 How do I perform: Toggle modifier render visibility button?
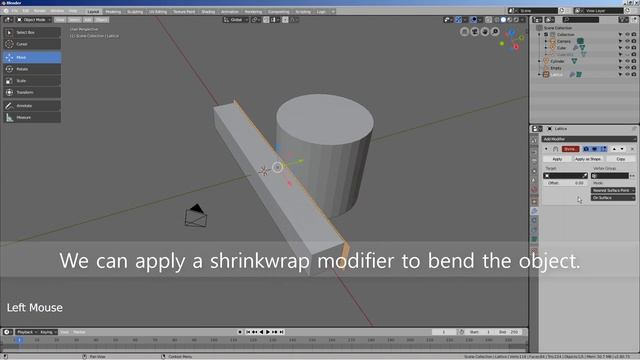point(586,149)
